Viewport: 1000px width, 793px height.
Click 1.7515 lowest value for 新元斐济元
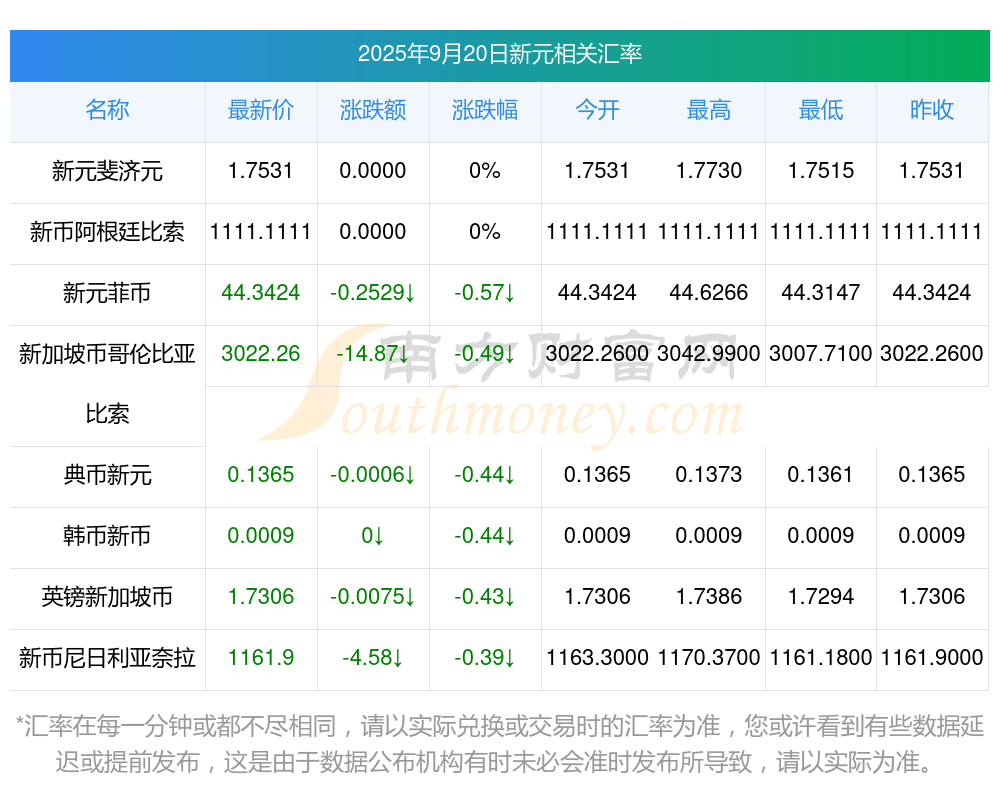point(821,171)
